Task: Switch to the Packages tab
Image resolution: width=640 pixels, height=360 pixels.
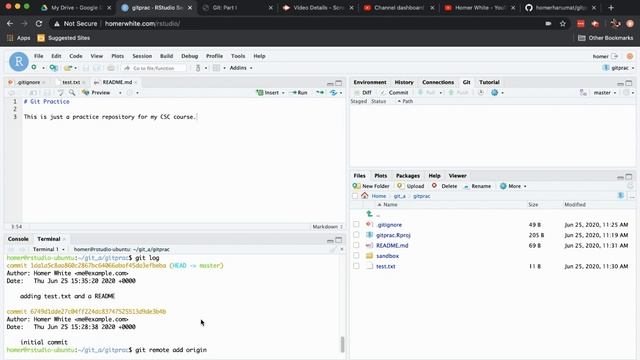Action: coord(408,176)
